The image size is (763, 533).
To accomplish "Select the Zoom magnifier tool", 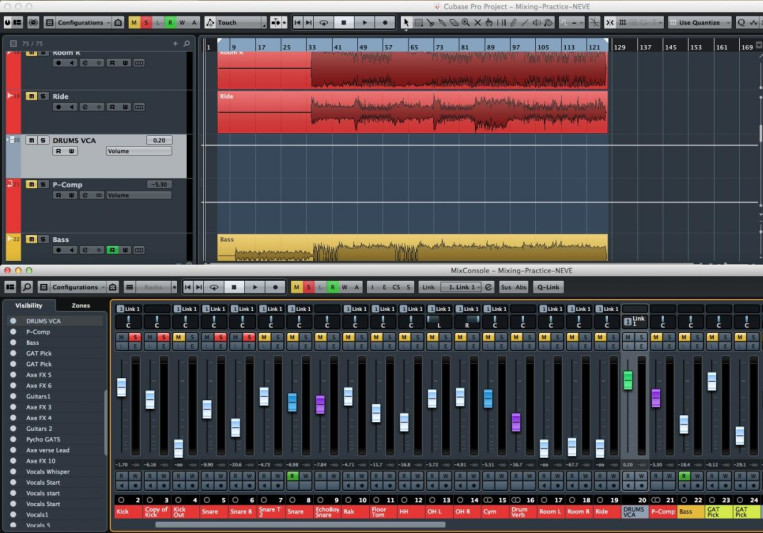I will [466, 22].
